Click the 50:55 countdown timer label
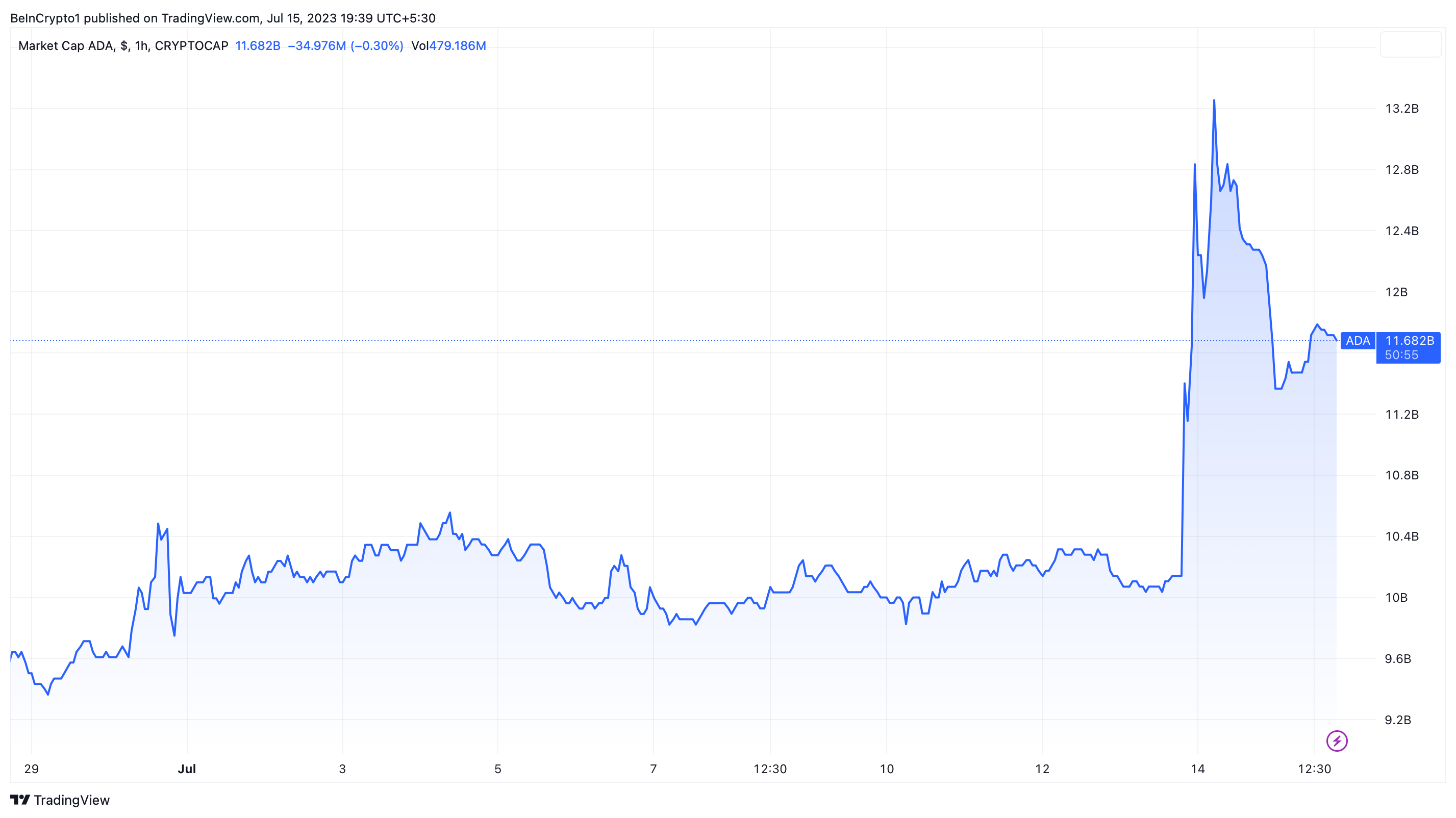This screenshot has width=1456, height=818. click(x=1402, y=355)
